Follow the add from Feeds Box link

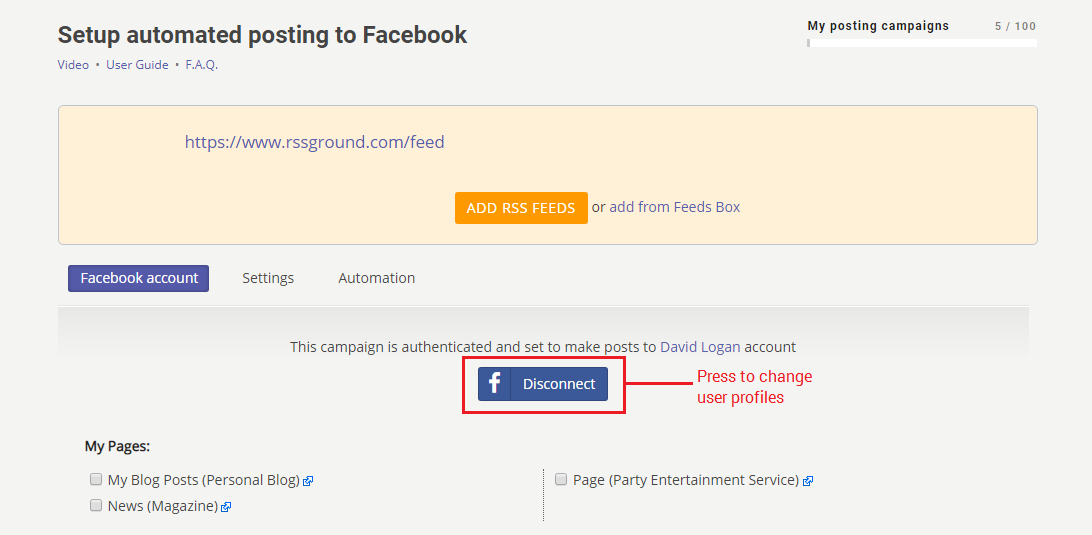[x=675, y=207]
